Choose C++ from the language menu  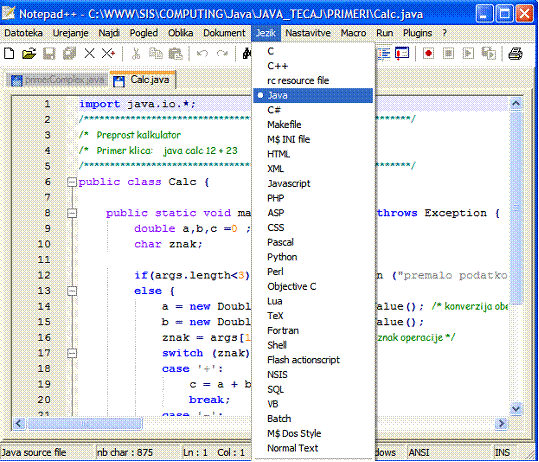[313, 66]
